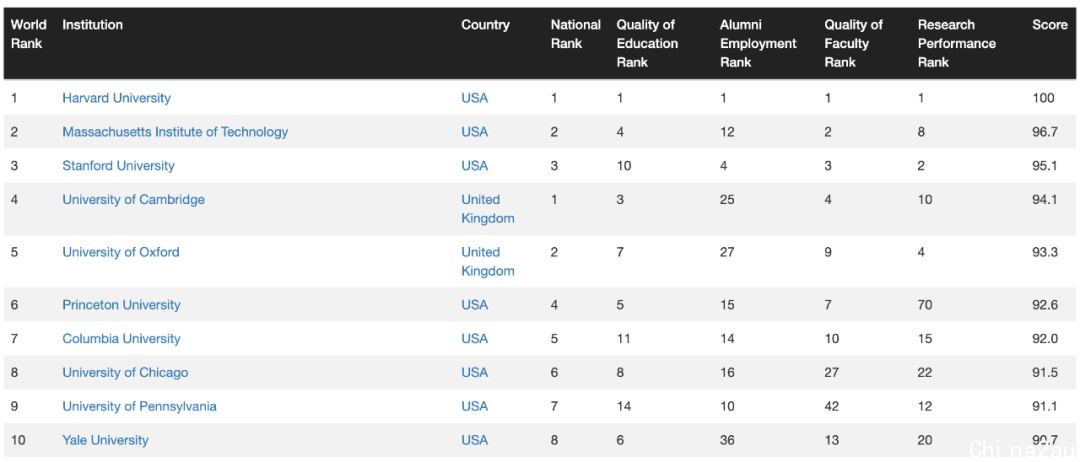Select the University of Pennsylvania link

click(139, 406)
